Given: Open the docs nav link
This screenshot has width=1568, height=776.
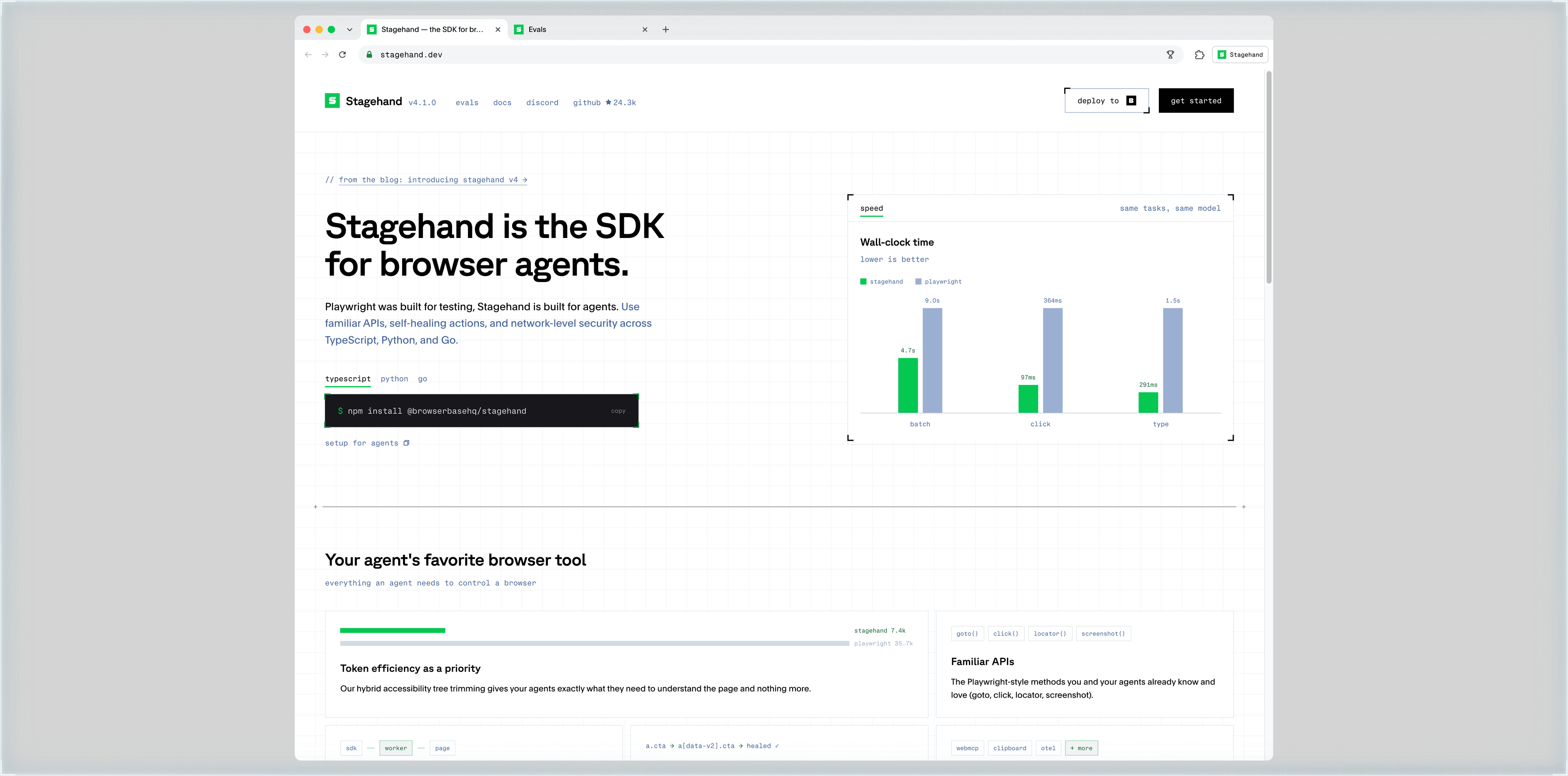Looking at the screenshot, I should (x=502, y=103).
